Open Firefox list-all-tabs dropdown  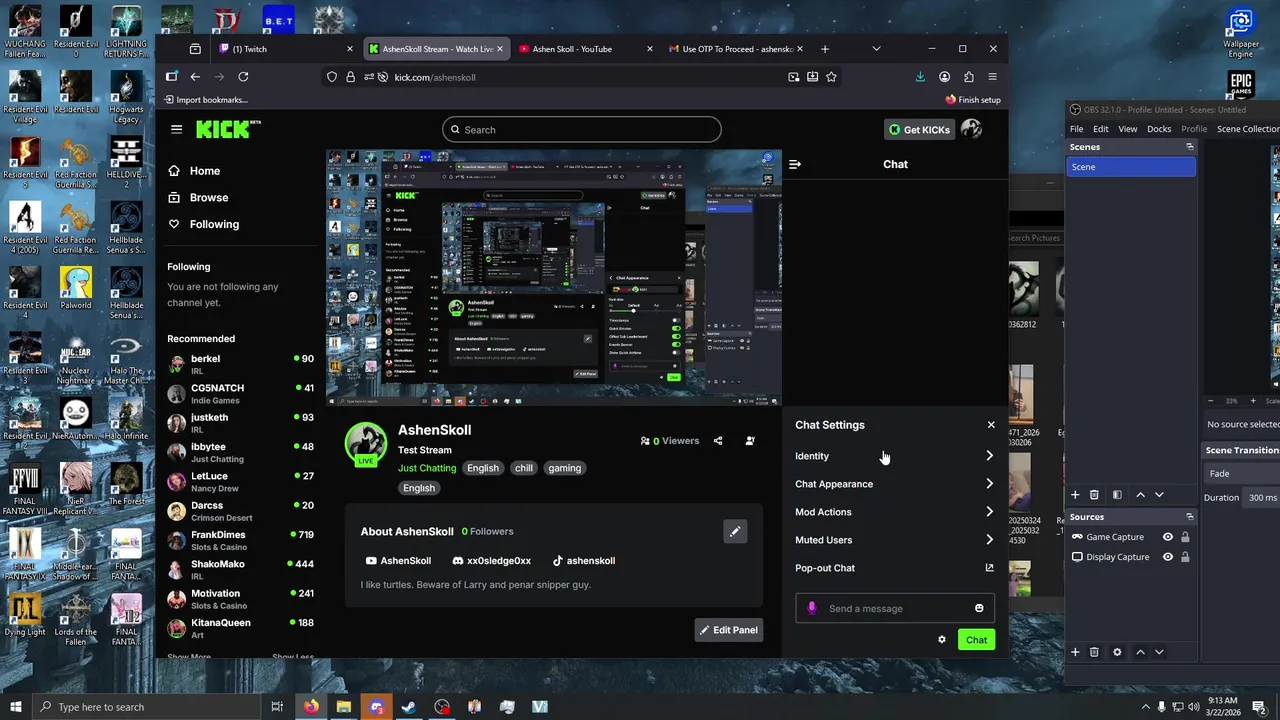[x=876, y=49]
